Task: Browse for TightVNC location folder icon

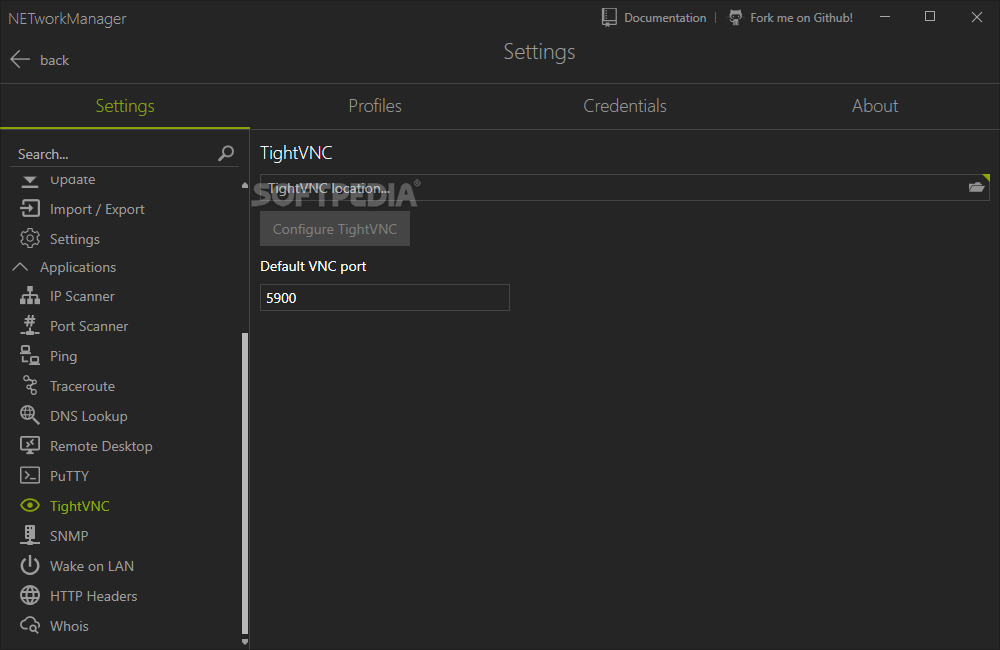Action: pyautogui.click(x=976, y=187)
